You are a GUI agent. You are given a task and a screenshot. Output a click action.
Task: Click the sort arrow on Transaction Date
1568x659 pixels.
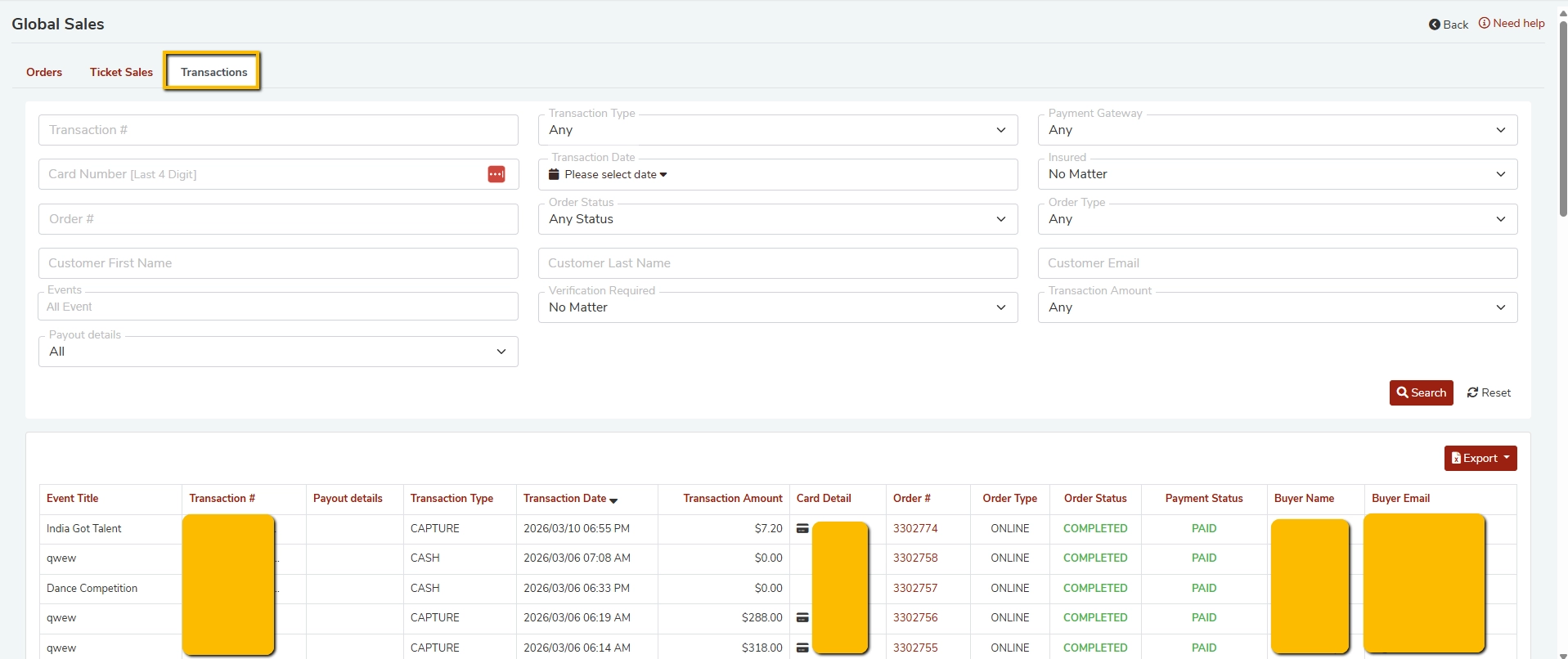(613, 500)
